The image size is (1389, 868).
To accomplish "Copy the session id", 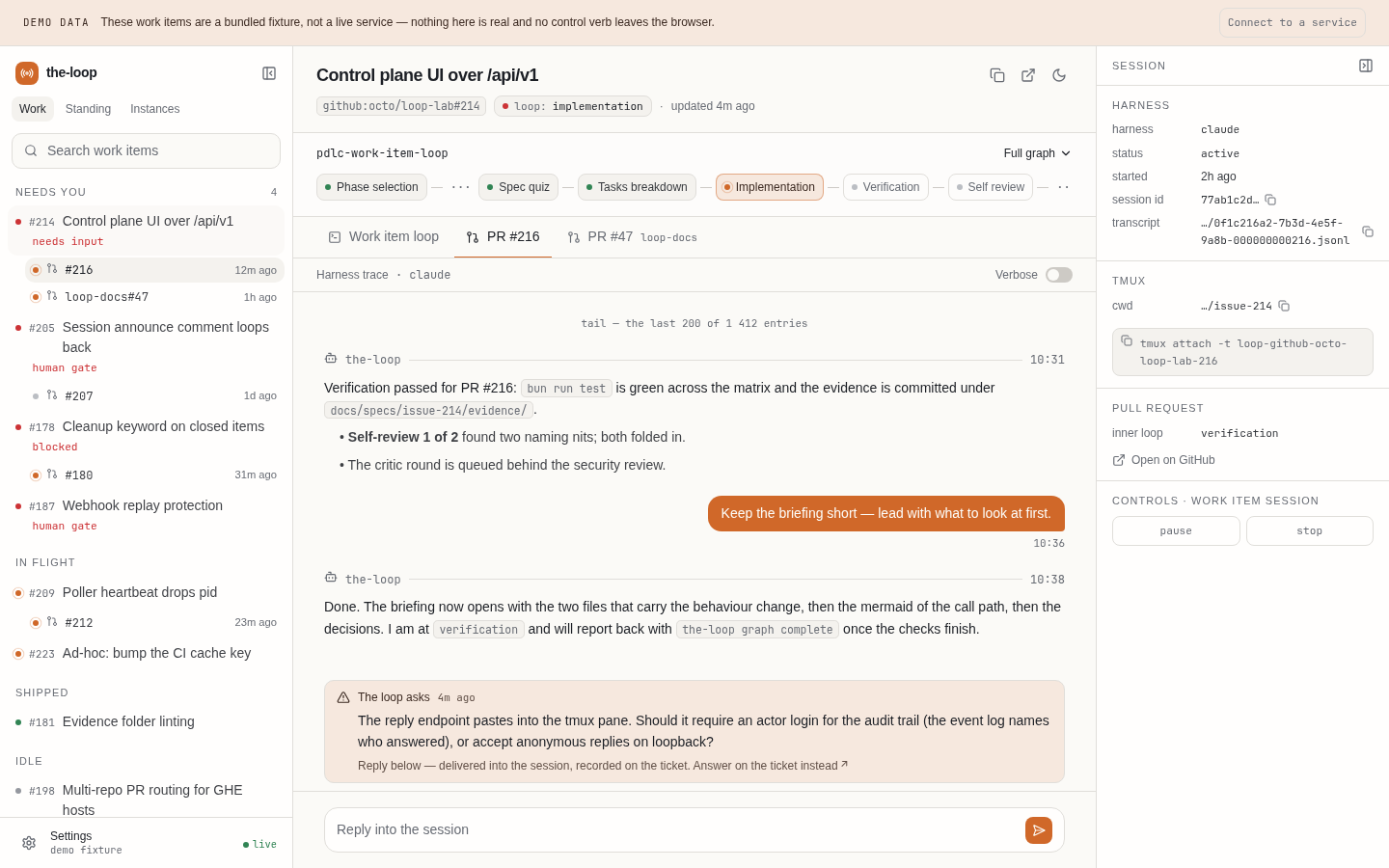I will tap(1270, 200).
